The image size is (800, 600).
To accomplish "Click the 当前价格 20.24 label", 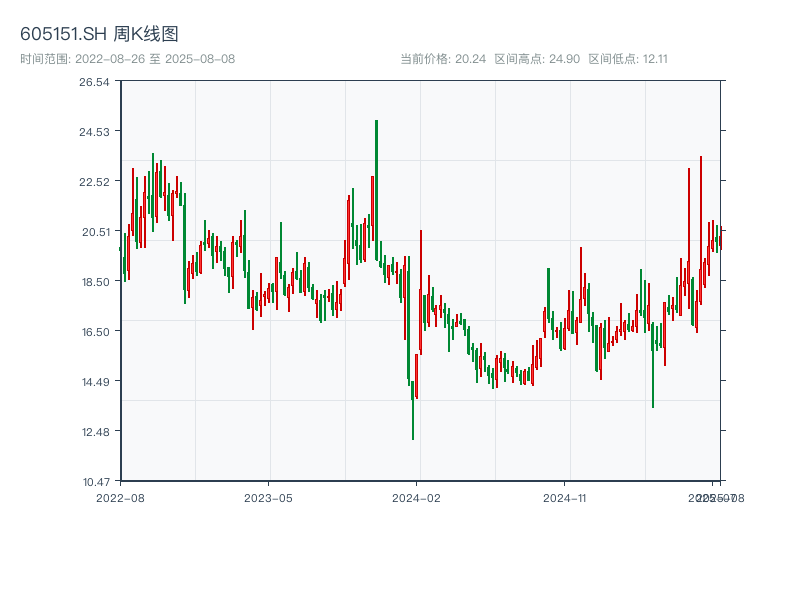I will [x=443, y=59].
